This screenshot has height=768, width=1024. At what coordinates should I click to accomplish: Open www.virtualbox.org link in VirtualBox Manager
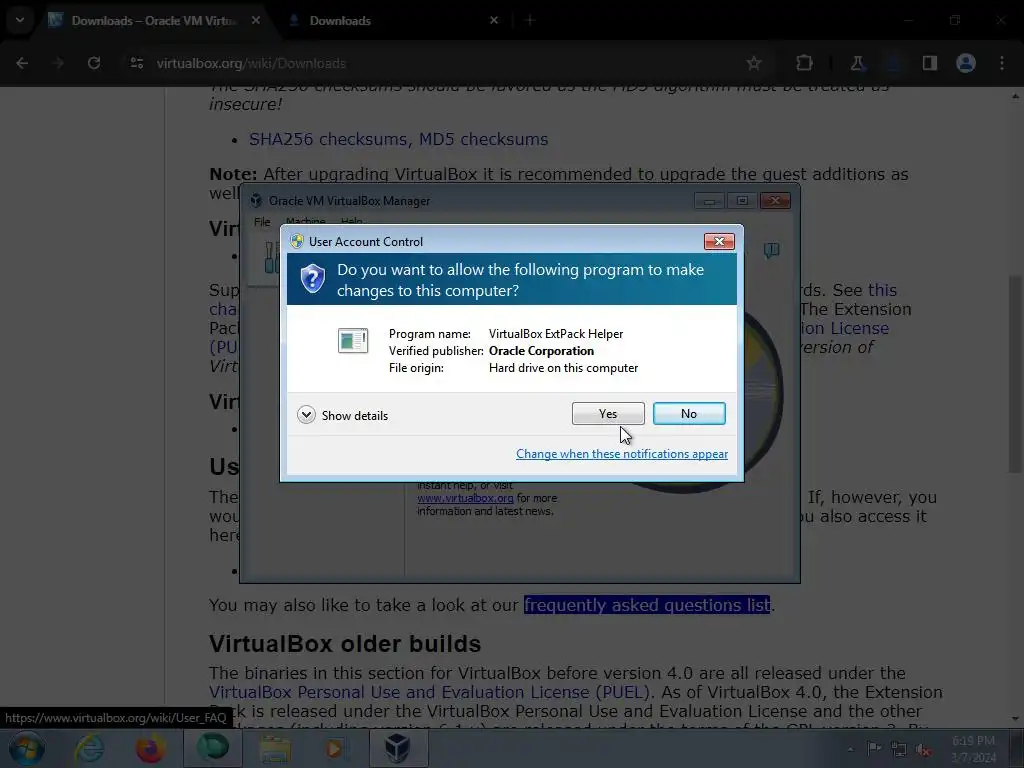465,498
